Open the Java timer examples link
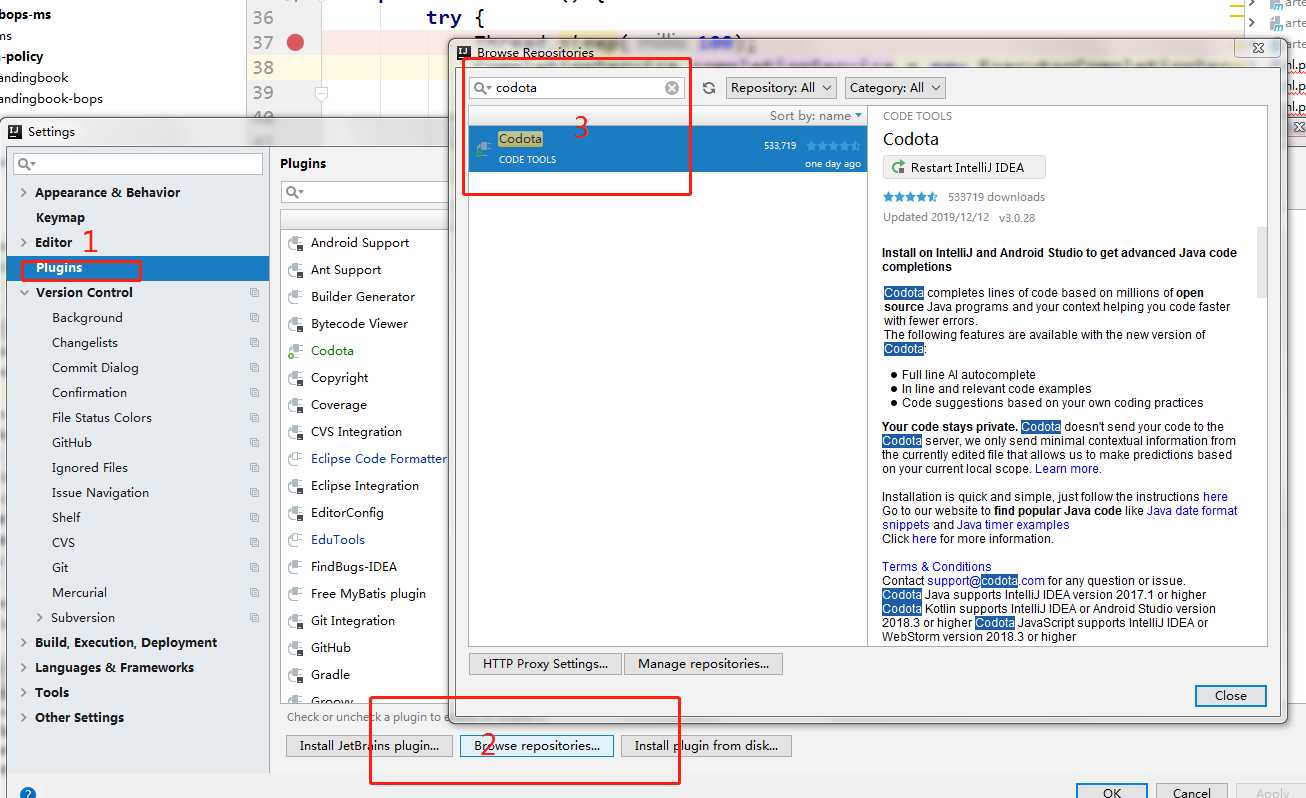Viewport: 1306px width, 798px height. point(1013,525)
